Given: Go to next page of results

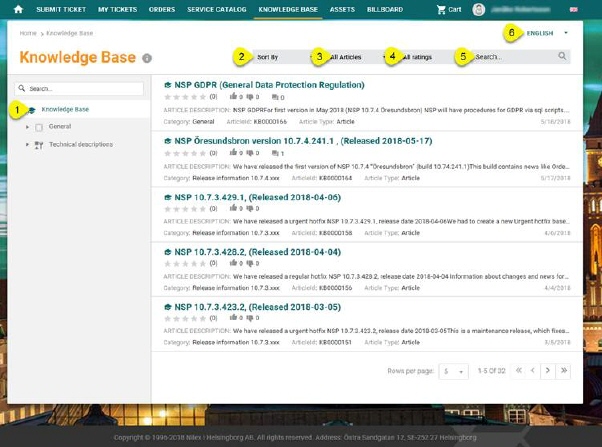Looking at the screenshot, I should pyautogui.click(x=546, y=371).
